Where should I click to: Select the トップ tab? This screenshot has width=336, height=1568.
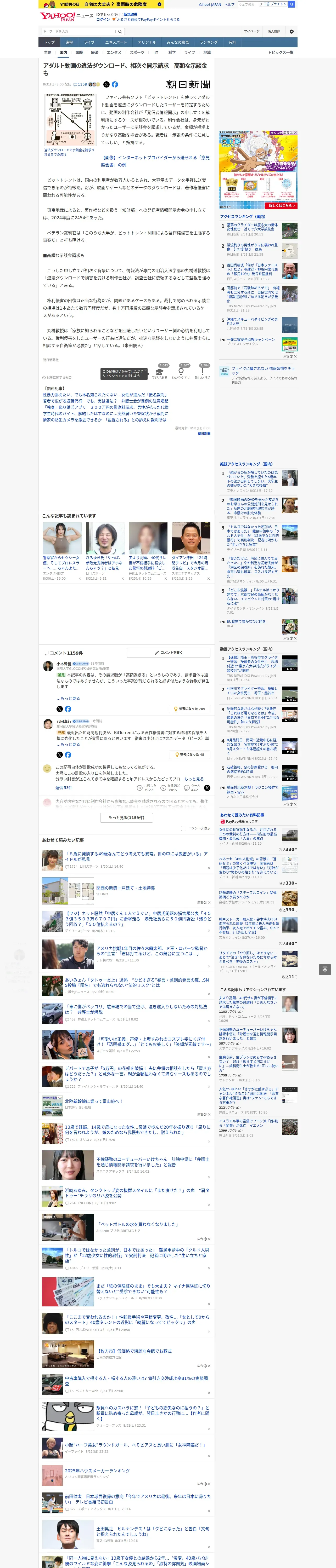point(49,43)
